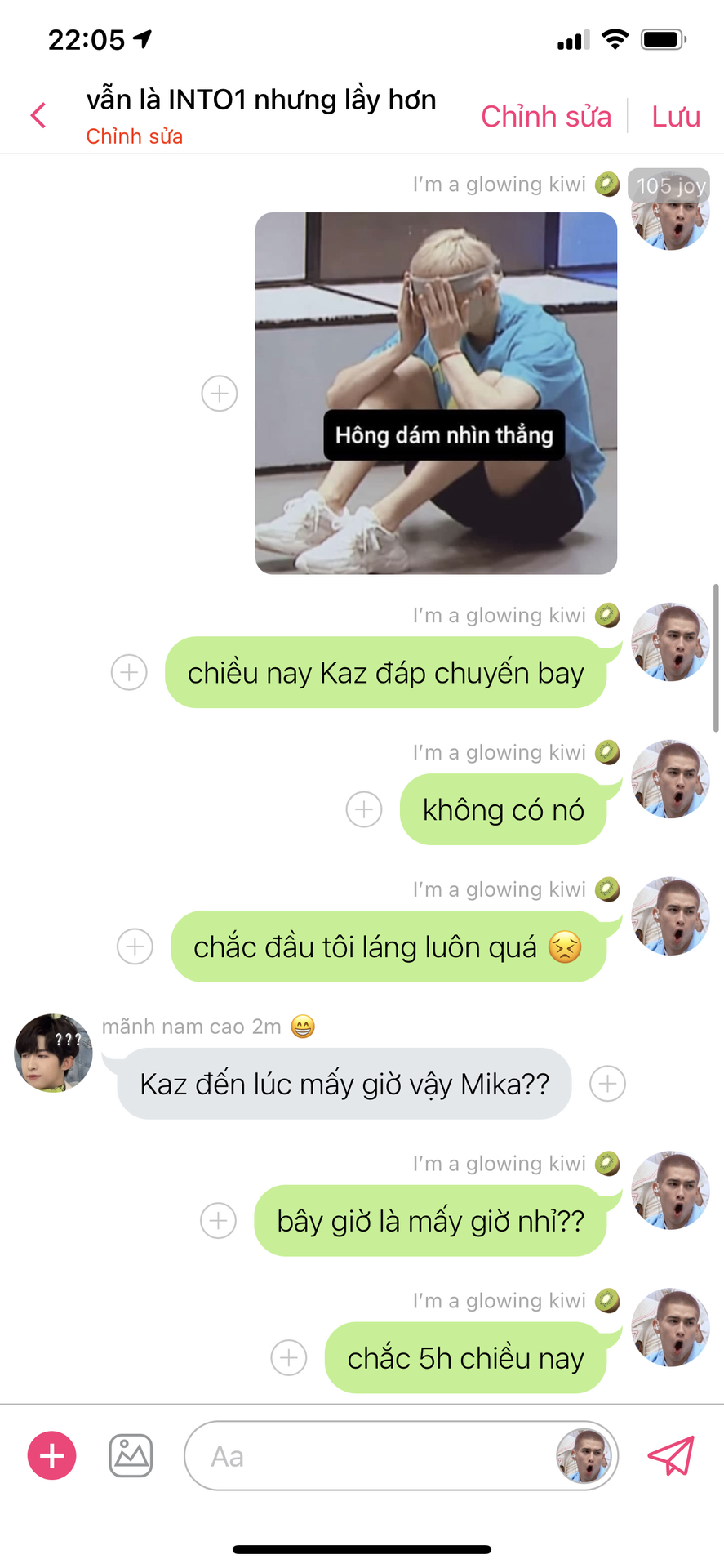Click the "Chỉnh sửa" button at top right
Screen dimensions: 724x1568
click(546, 116)
